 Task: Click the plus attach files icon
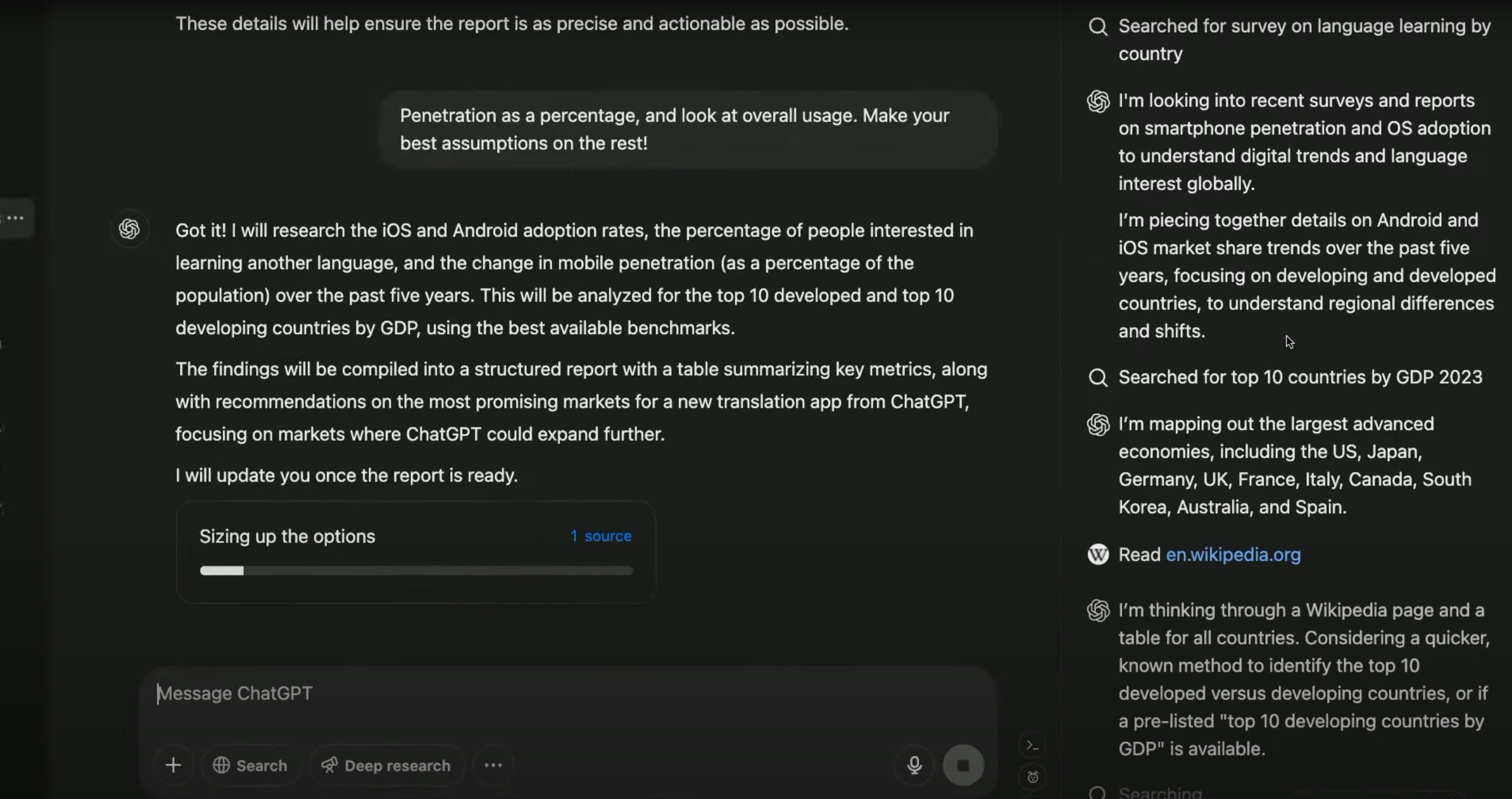point(173,765)
